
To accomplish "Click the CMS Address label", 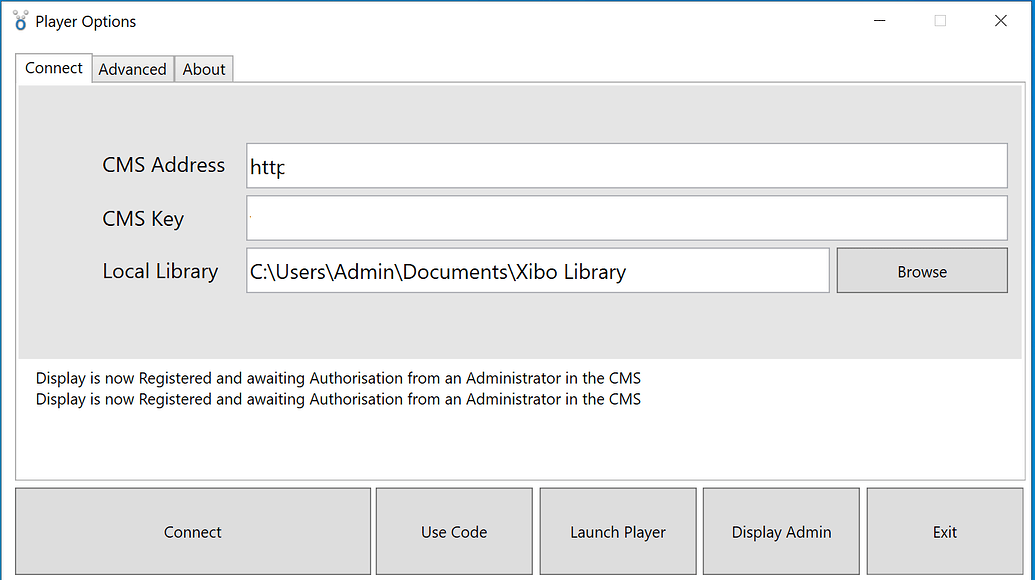I will tap(163, 165).
